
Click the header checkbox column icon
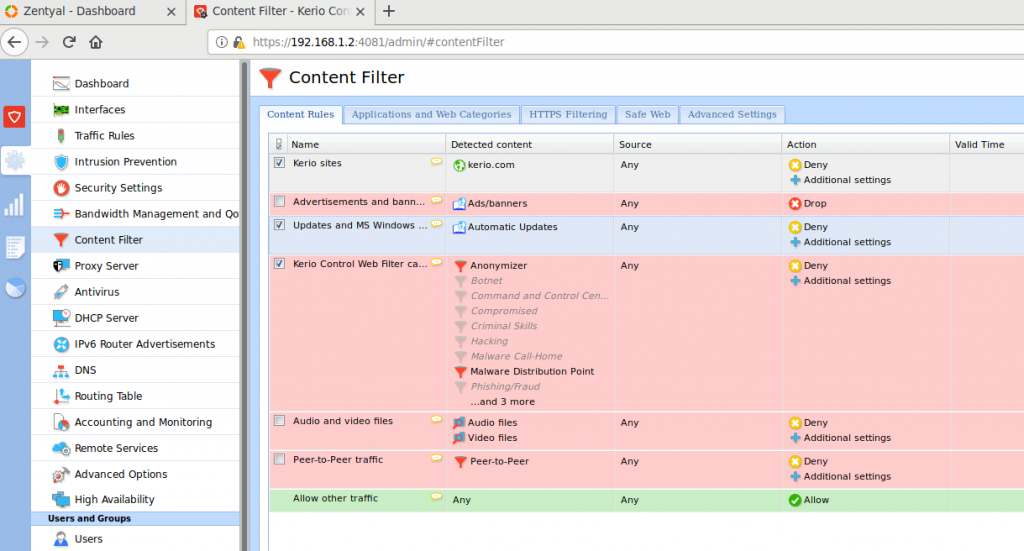[x=279, y=144]
